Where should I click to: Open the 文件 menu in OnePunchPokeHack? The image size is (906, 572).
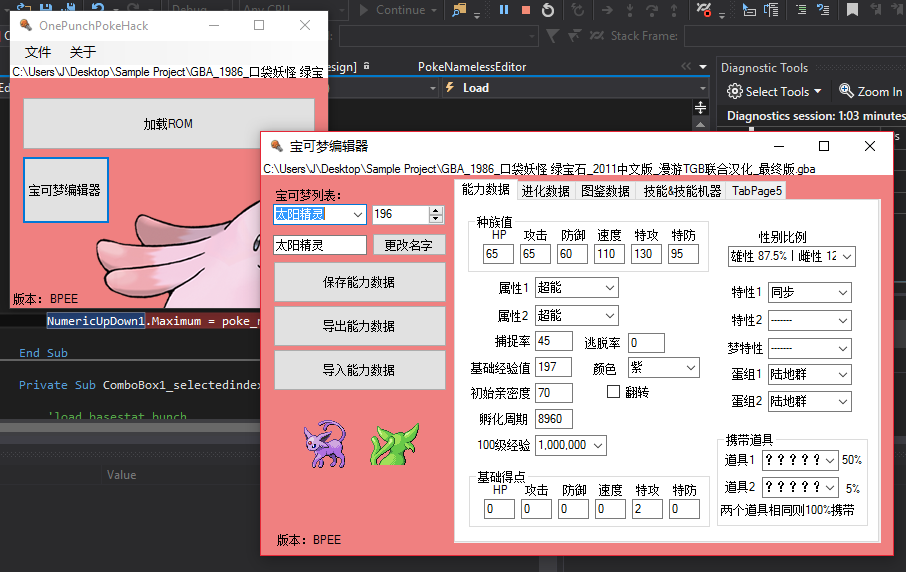38,52
